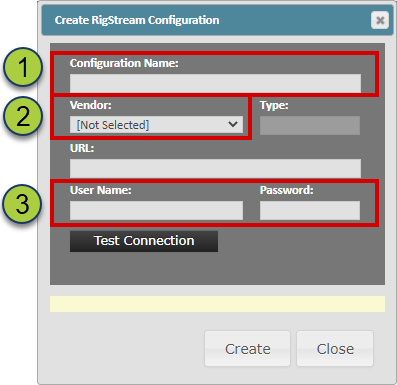Close dialog with the X icon
The height and width of the screenshot is (385, 397).
pos(380,20)
